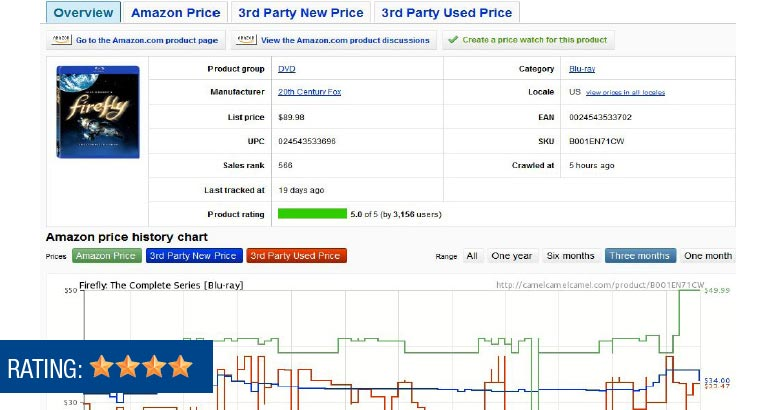
Task: Go to the Amazon.com product page
Action: 136,40
